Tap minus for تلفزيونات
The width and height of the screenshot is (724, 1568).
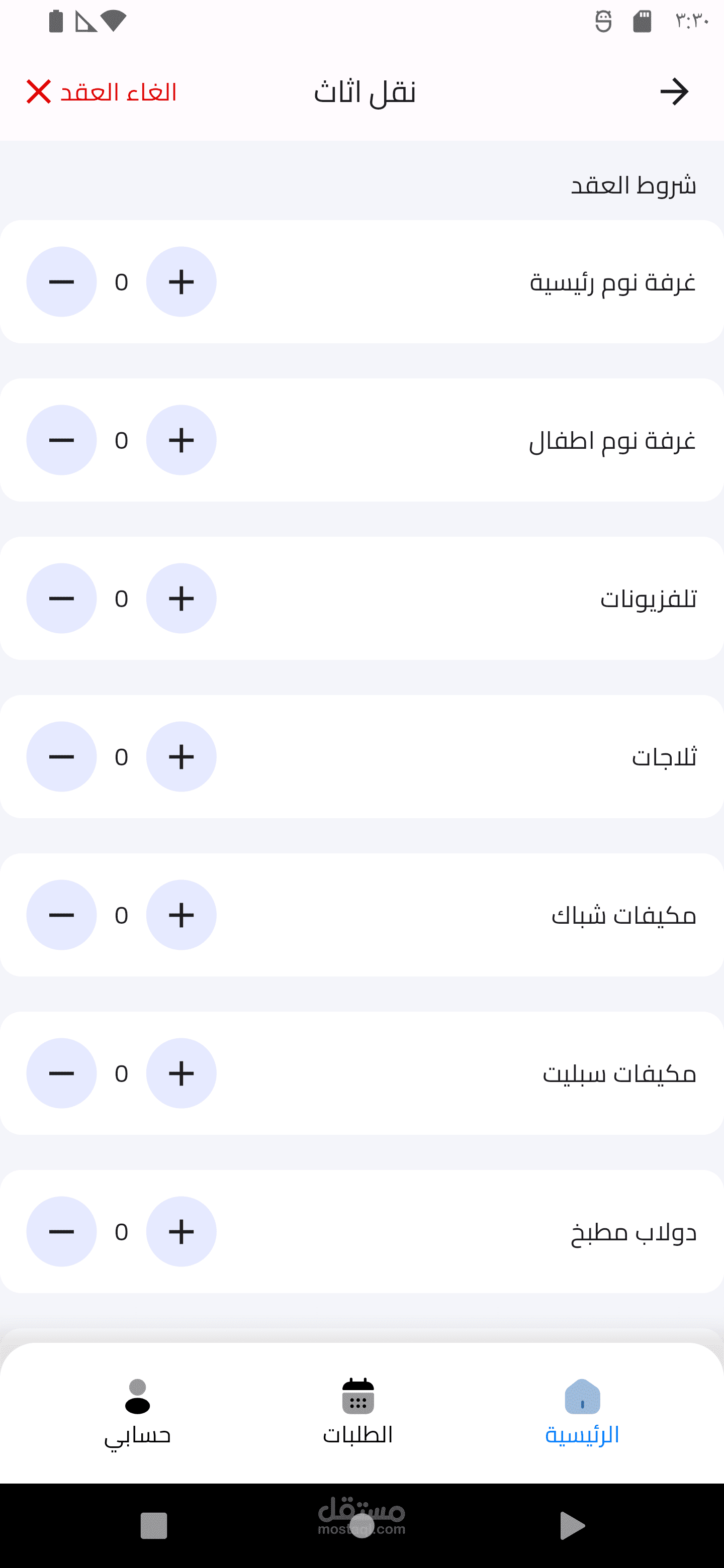tap(61, 599)
